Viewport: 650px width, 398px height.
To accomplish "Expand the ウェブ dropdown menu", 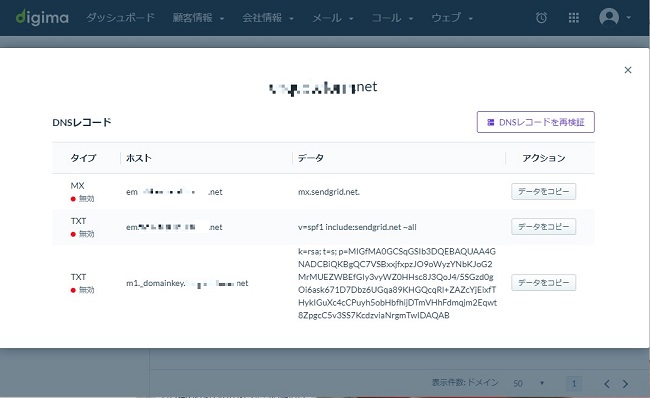I will coord(452,18).
